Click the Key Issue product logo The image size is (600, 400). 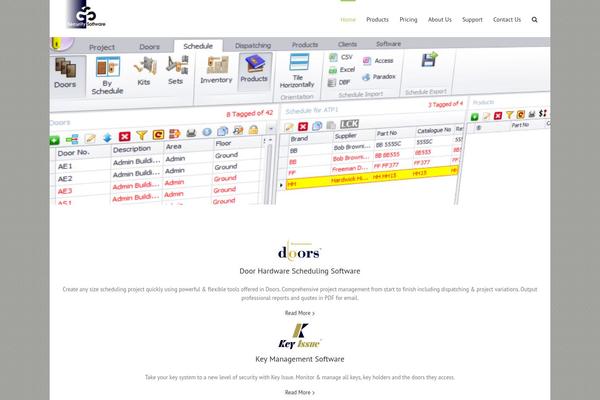(x=300, y=336)
